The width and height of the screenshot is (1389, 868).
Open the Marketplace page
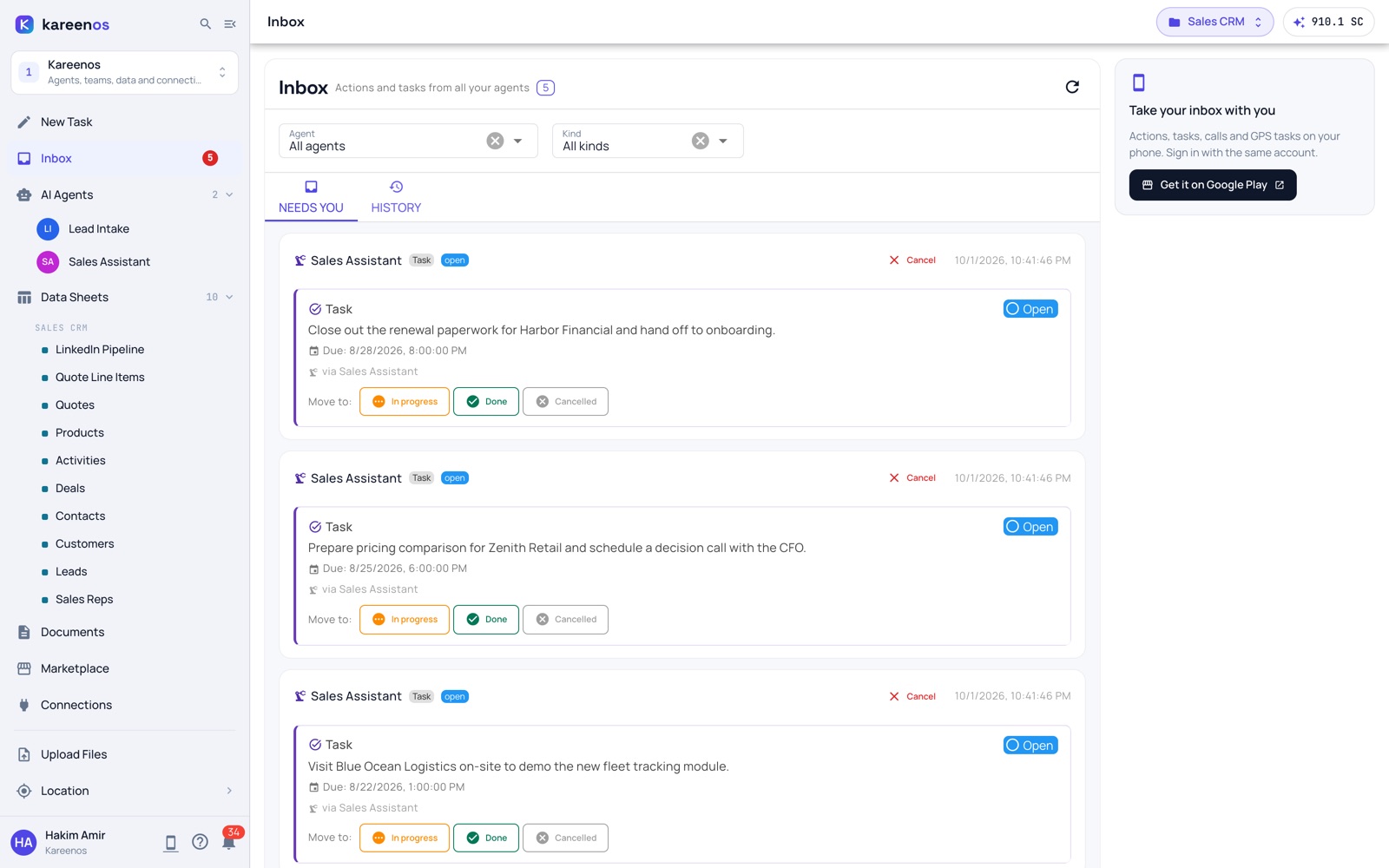[75, 668]
